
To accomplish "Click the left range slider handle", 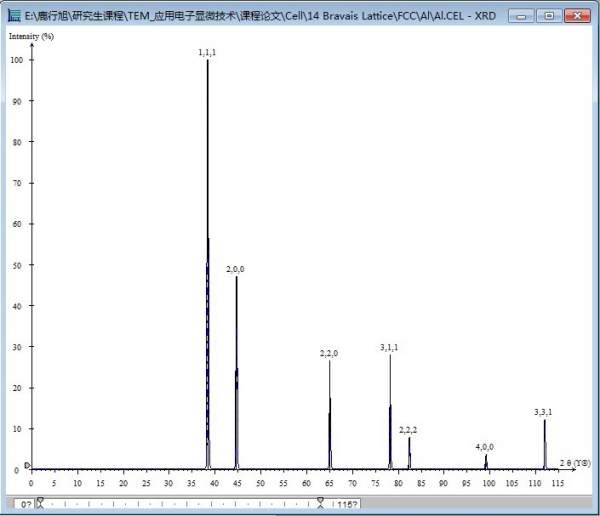I will 40,503.
